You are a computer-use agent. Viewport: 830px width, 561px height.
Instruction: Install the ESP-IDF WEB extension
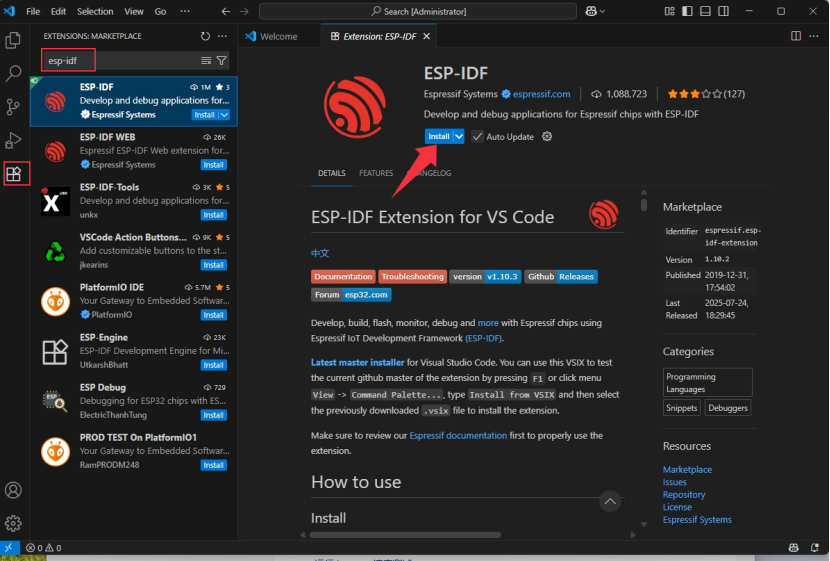[x=214, y=165]
